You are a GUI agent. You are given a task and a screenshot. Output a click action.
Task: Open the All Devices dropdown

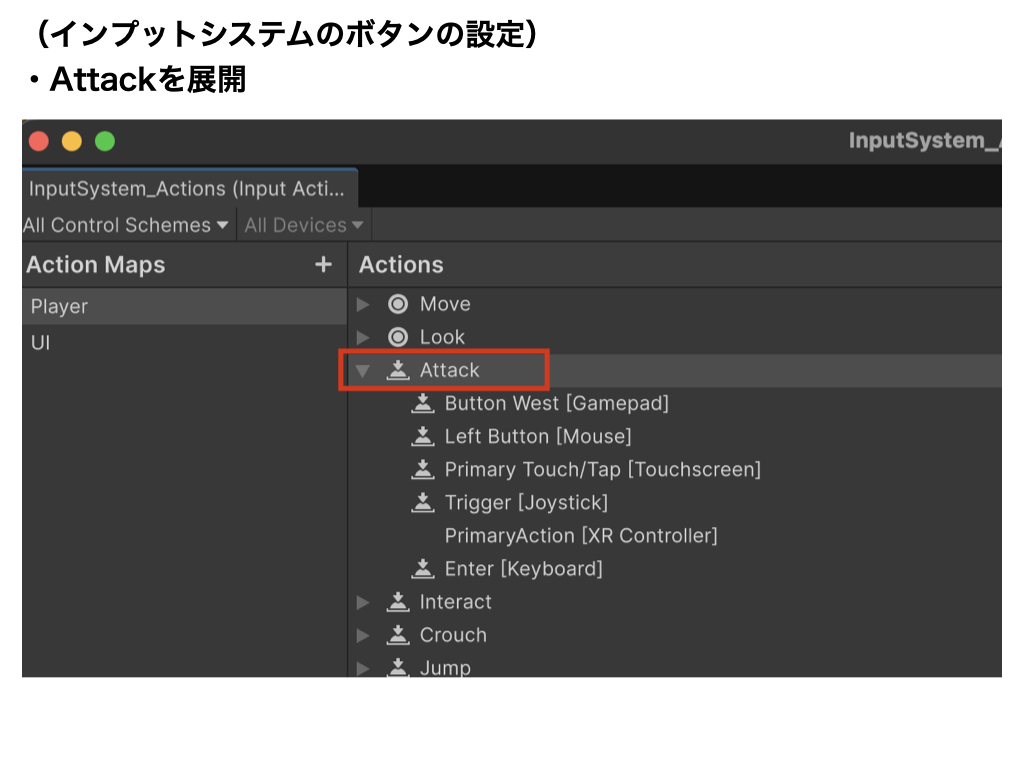303,225
